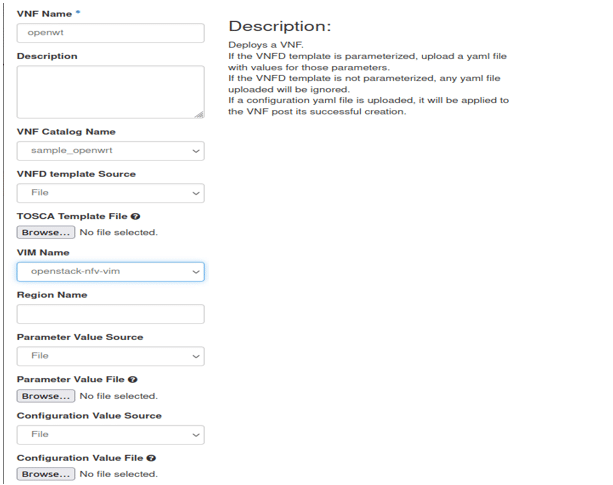Open the VNF Catalog Name dropdown
The image size is (613, 485).
coord(111,151)
